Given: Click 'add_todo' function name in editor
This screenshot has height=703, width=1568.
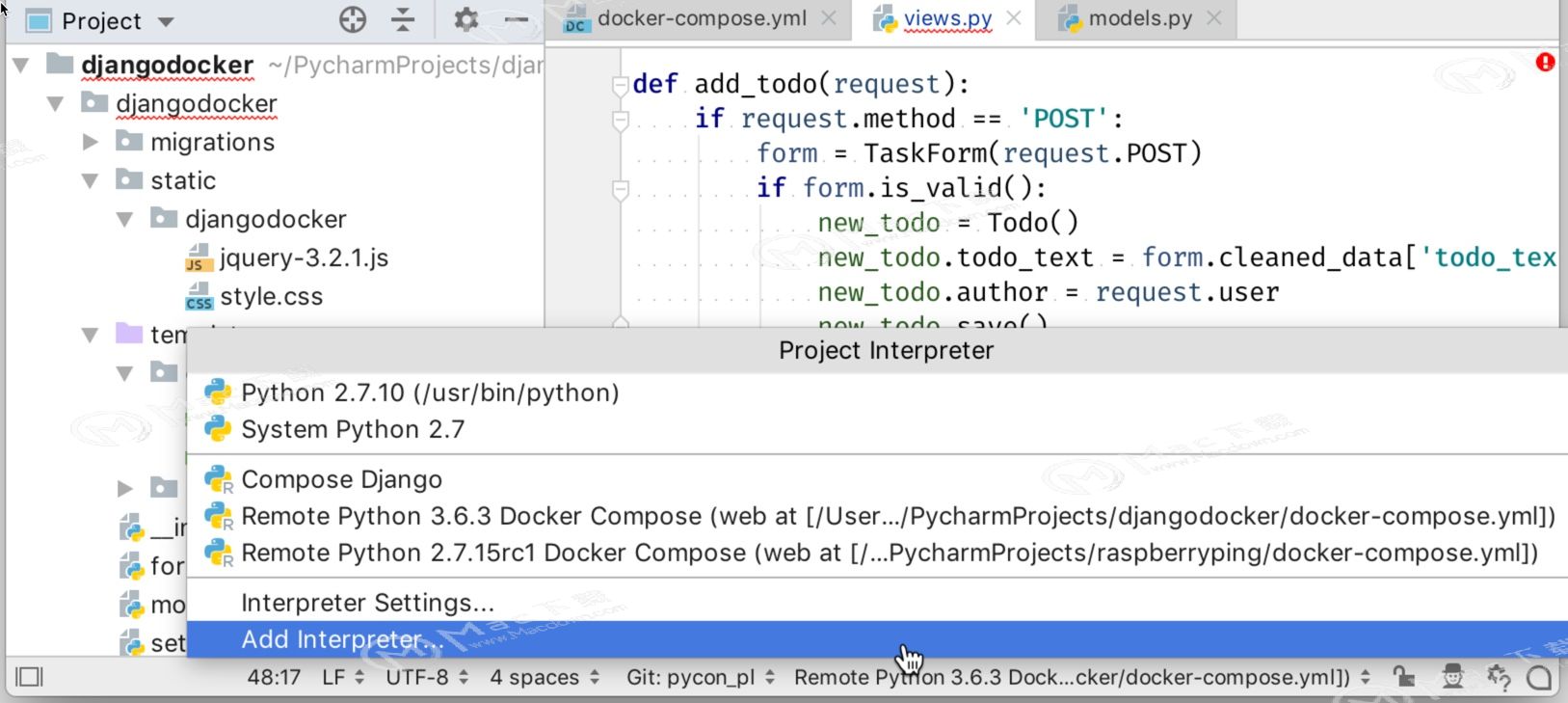Looking at the screenshot, I should (x=756, y=84).
